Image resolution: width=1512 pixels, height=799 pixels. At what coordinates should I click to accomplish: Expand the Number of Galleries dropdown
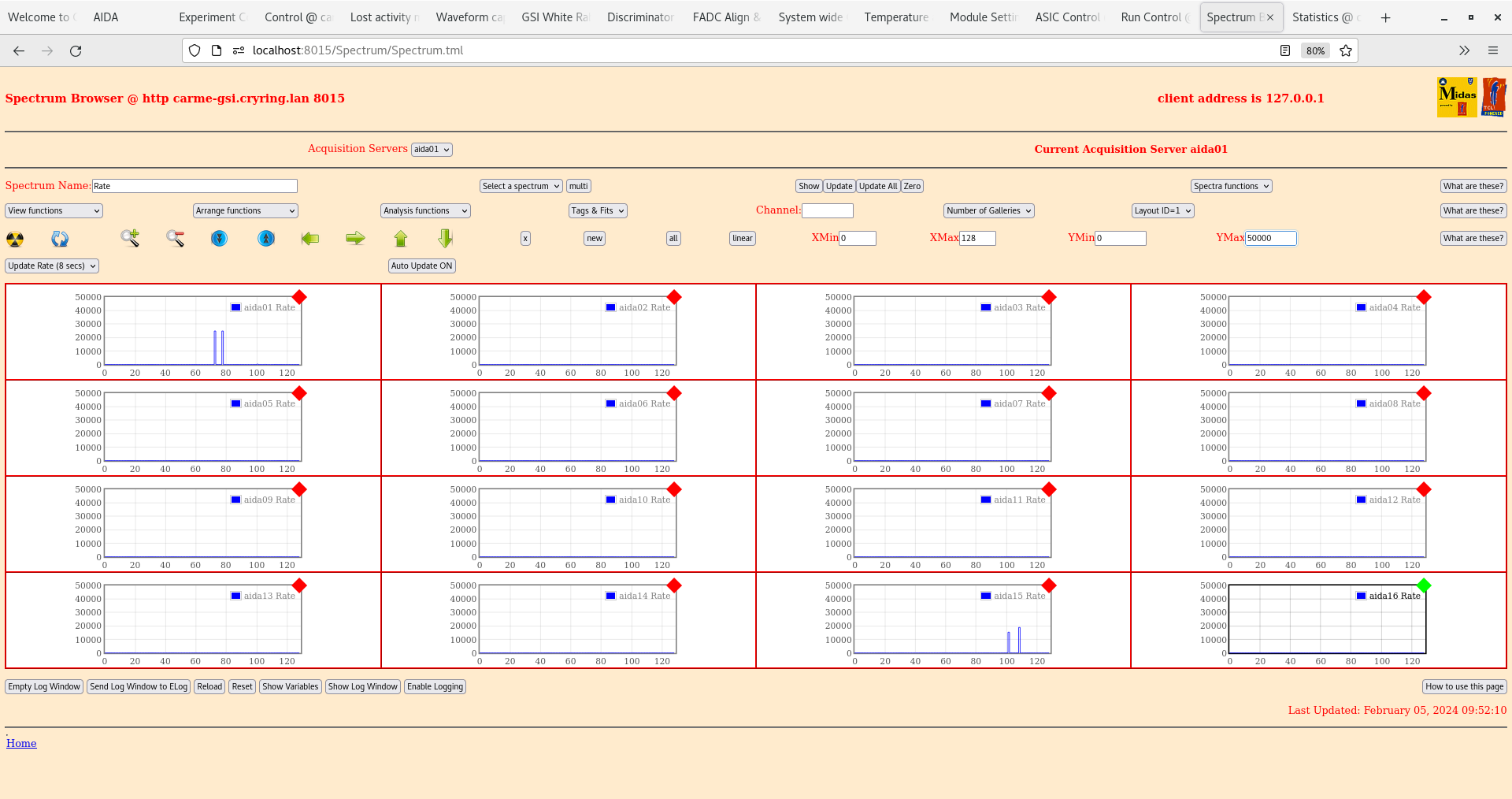coord(988,211)
